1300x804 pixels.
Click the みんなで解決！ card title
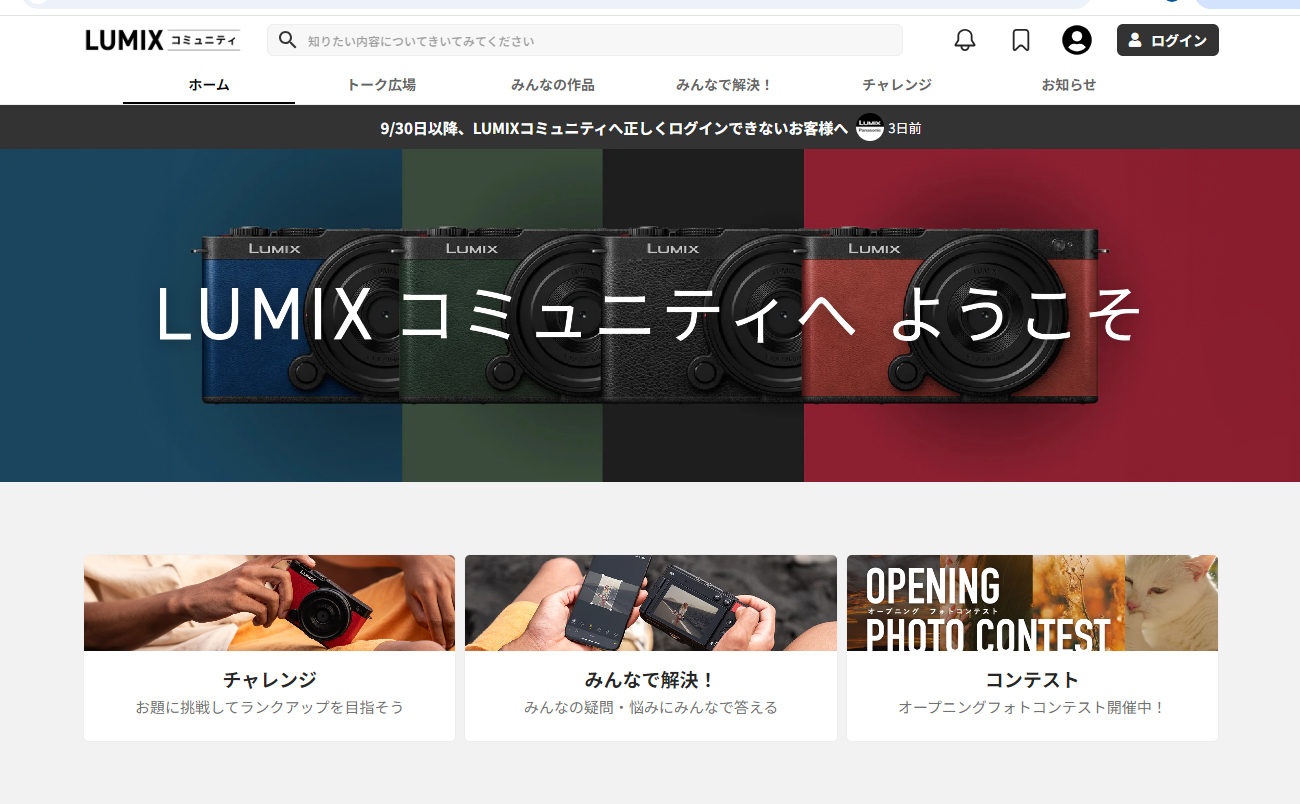651,680
